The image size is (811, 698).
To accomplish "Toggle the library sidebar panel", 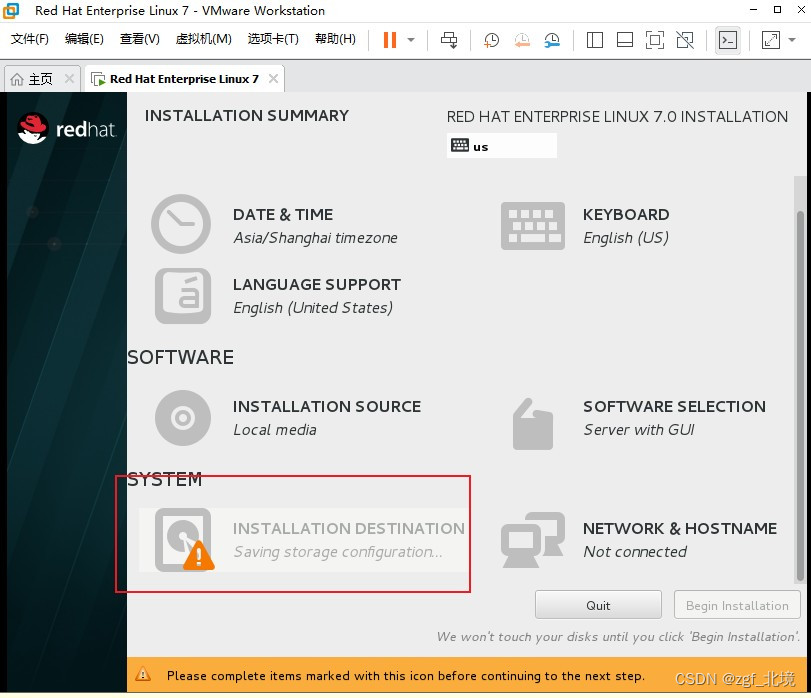I will pyautogui.click(x=594, y=40).
